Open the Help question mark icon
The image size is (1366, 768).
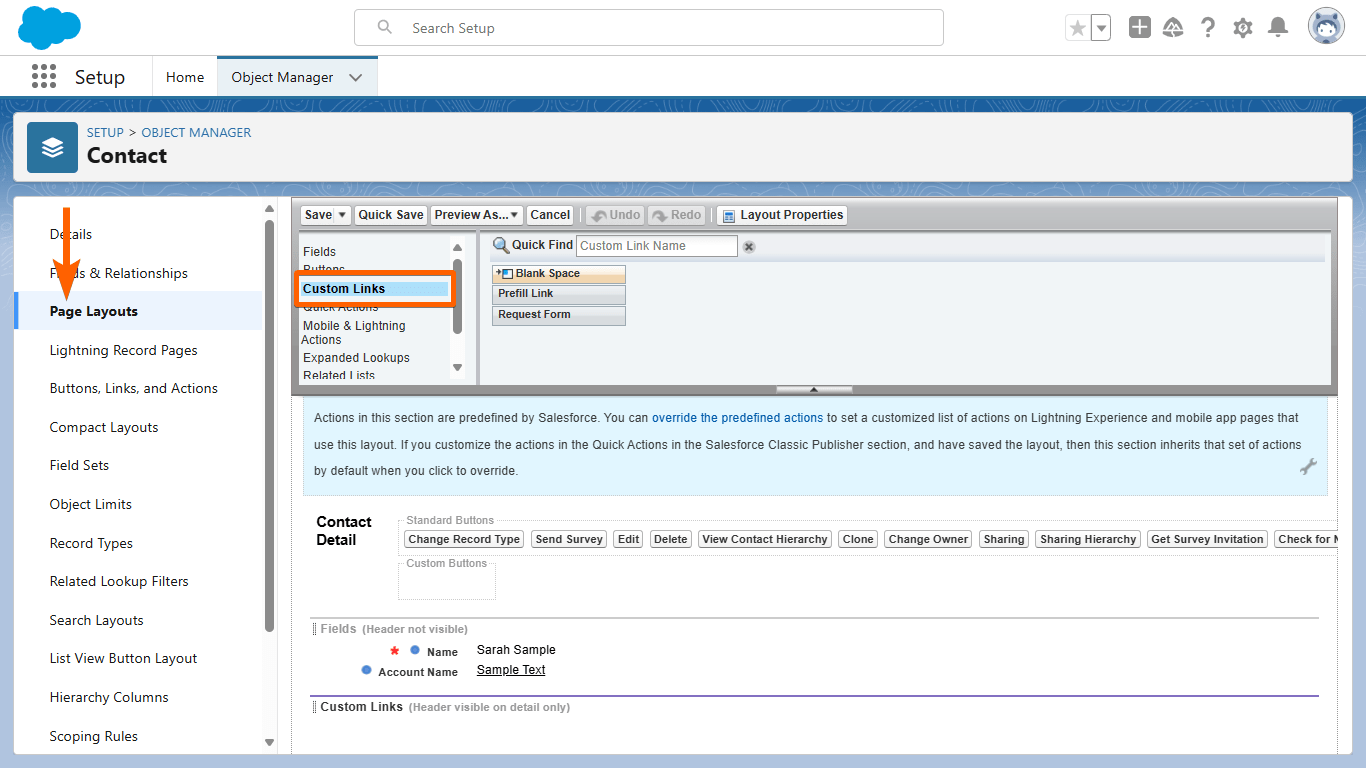[x=1208, y=28]
